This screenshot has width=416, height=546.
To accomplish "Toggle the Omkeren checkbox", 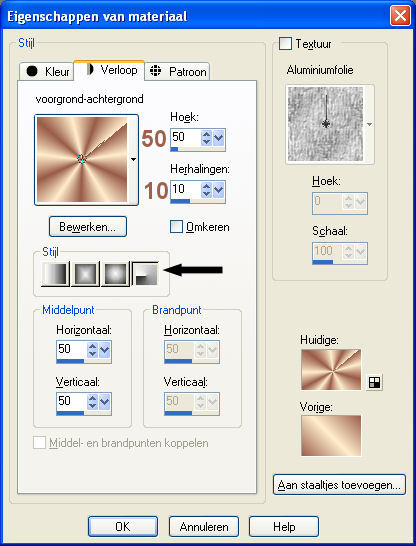I will point(176,227).
